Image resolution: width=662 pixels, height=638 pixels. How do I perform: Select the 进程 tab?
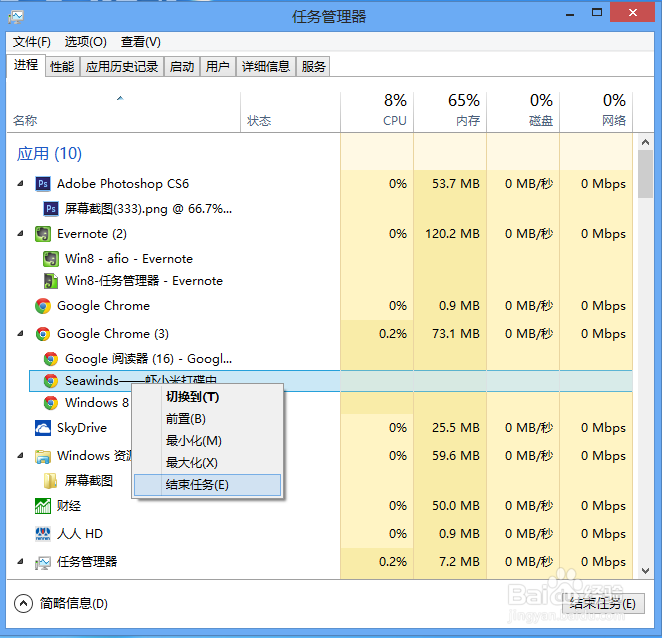[26, 65]
